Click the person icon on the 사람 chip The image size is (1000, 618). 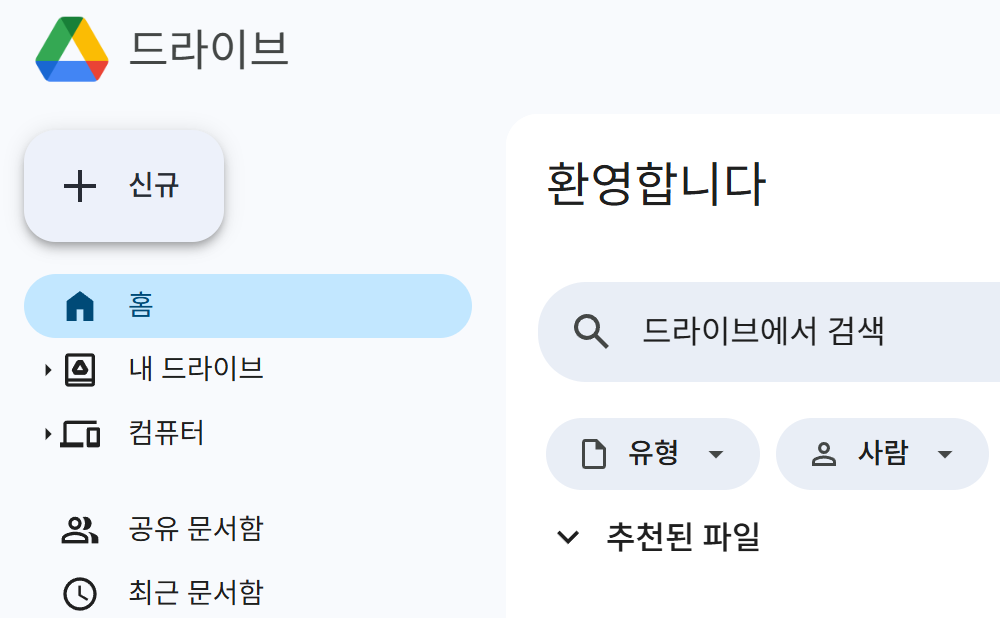(x=821, y=453)
